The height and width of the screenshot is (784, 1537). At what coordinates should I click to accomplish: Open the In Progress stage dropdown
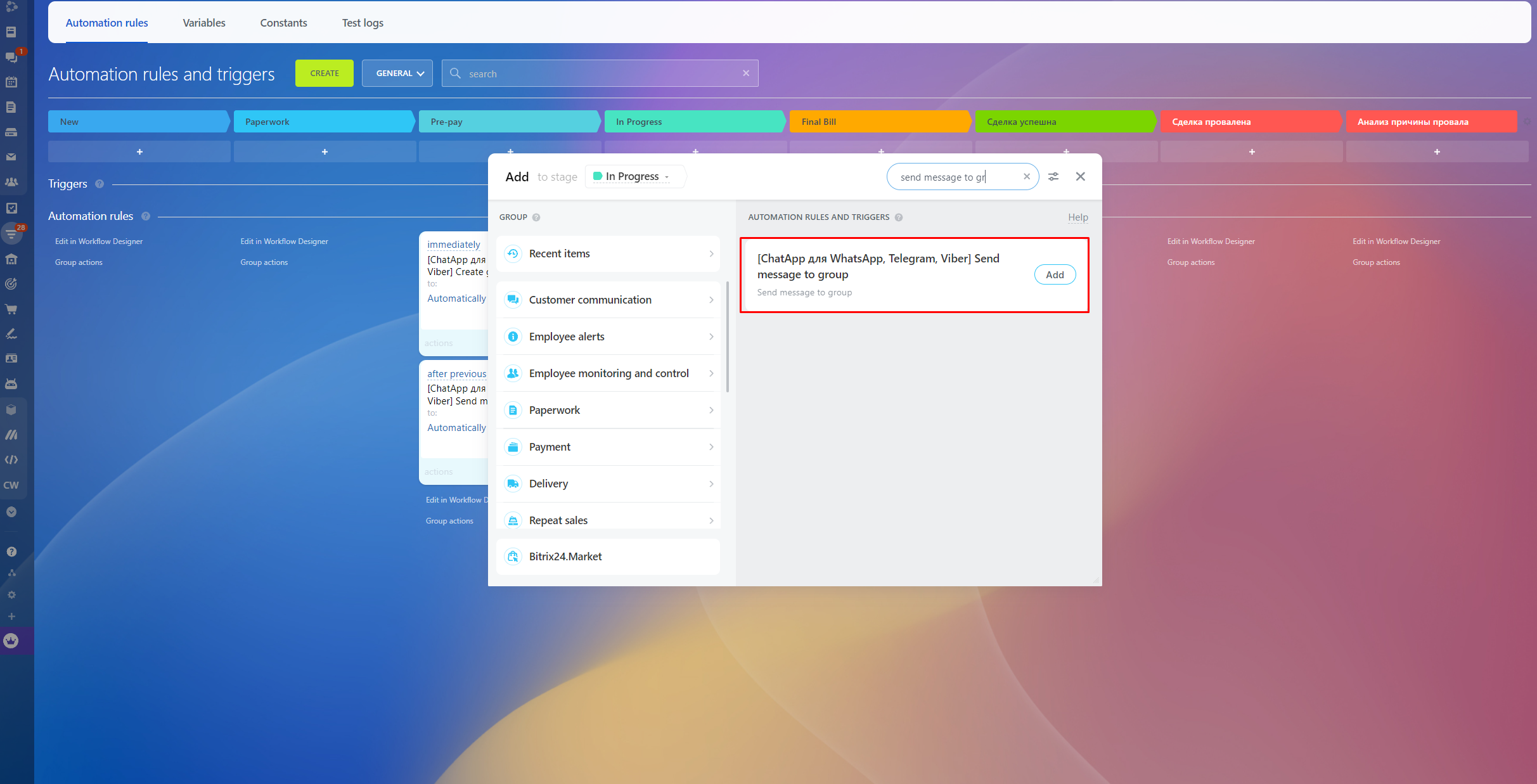click(634, 177)
